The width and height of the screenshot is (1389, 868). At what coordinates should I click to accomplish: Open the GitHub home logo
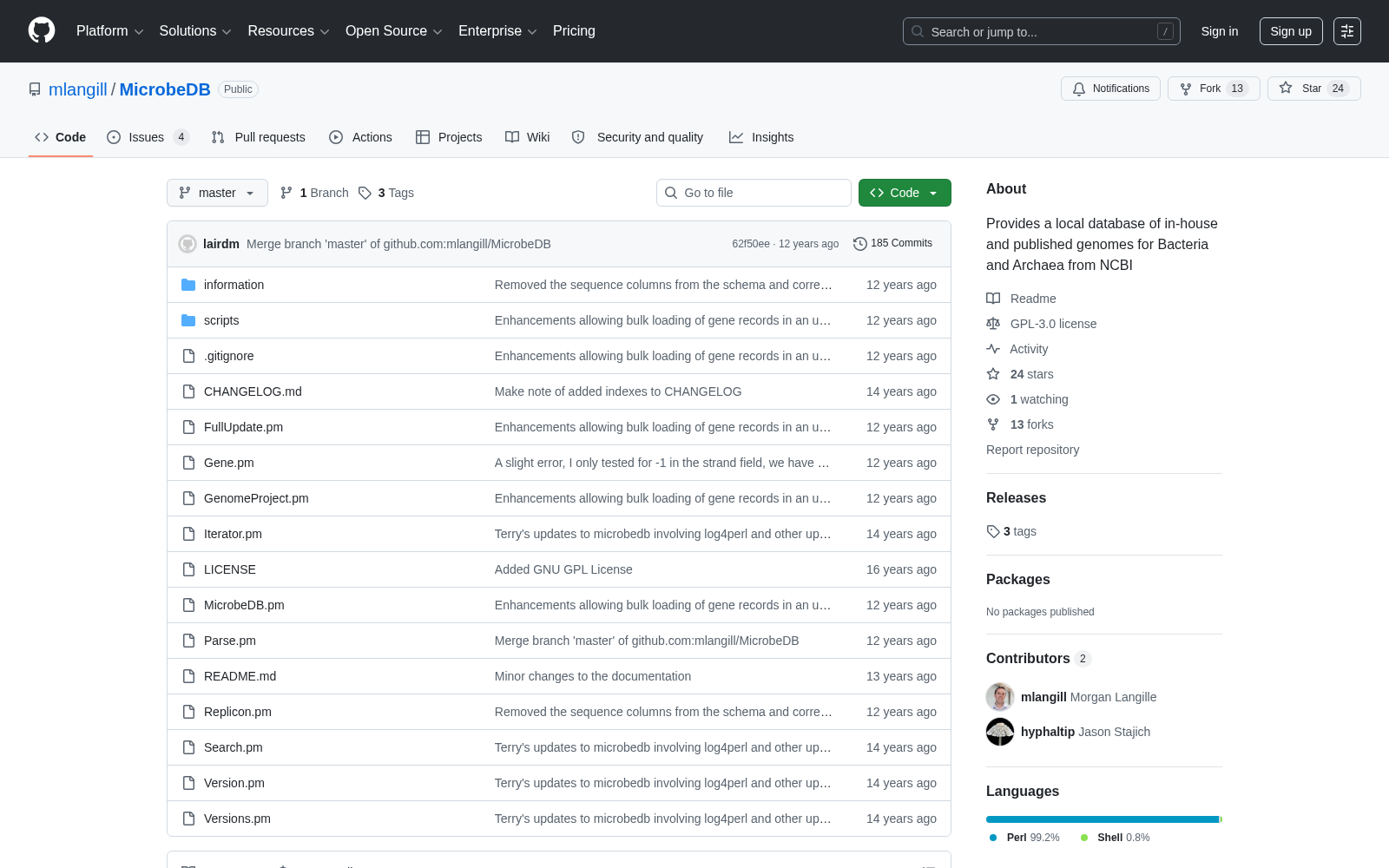click(x=42, y=30)
